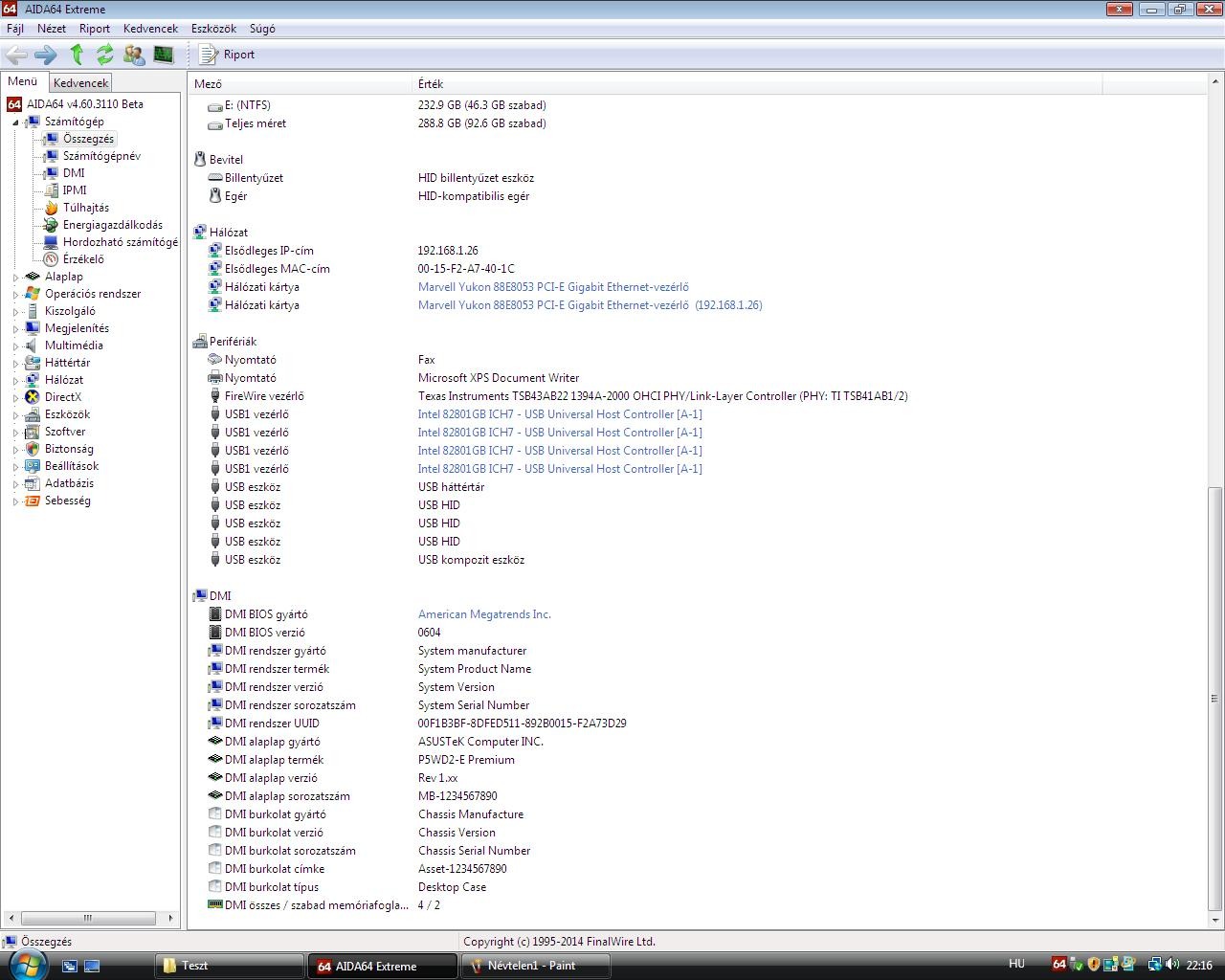Select IPMI tree item
Viewport: 1225px width, 980px height.
click(x=74, y=190)
